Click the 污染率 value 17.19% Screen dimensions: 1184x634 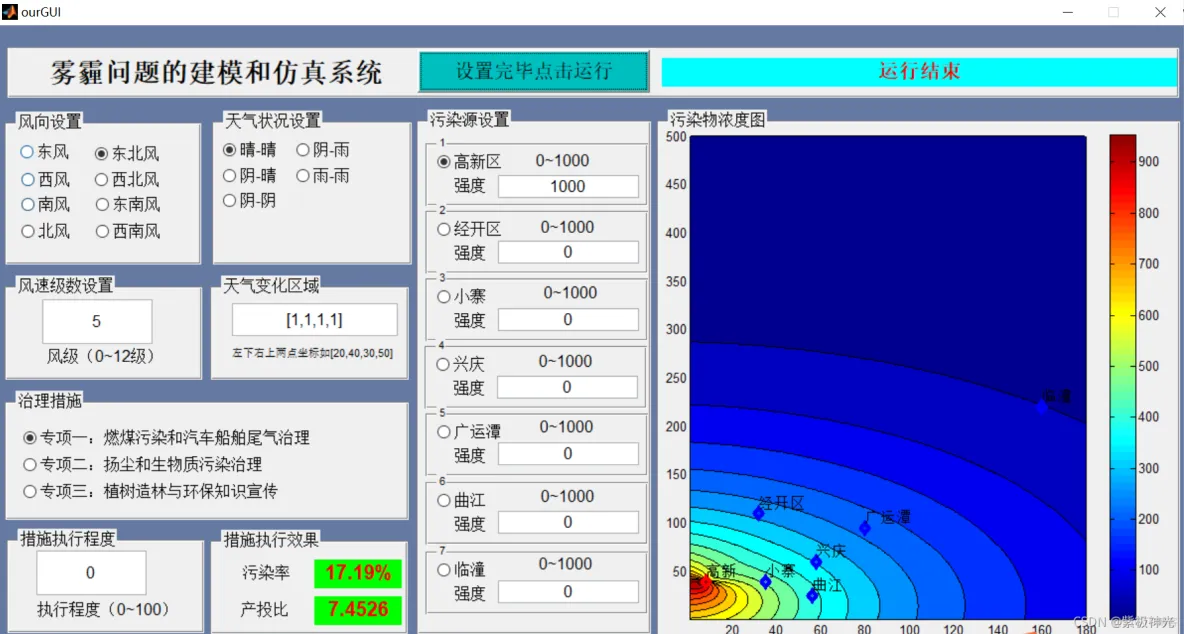(x=358, y=573)
